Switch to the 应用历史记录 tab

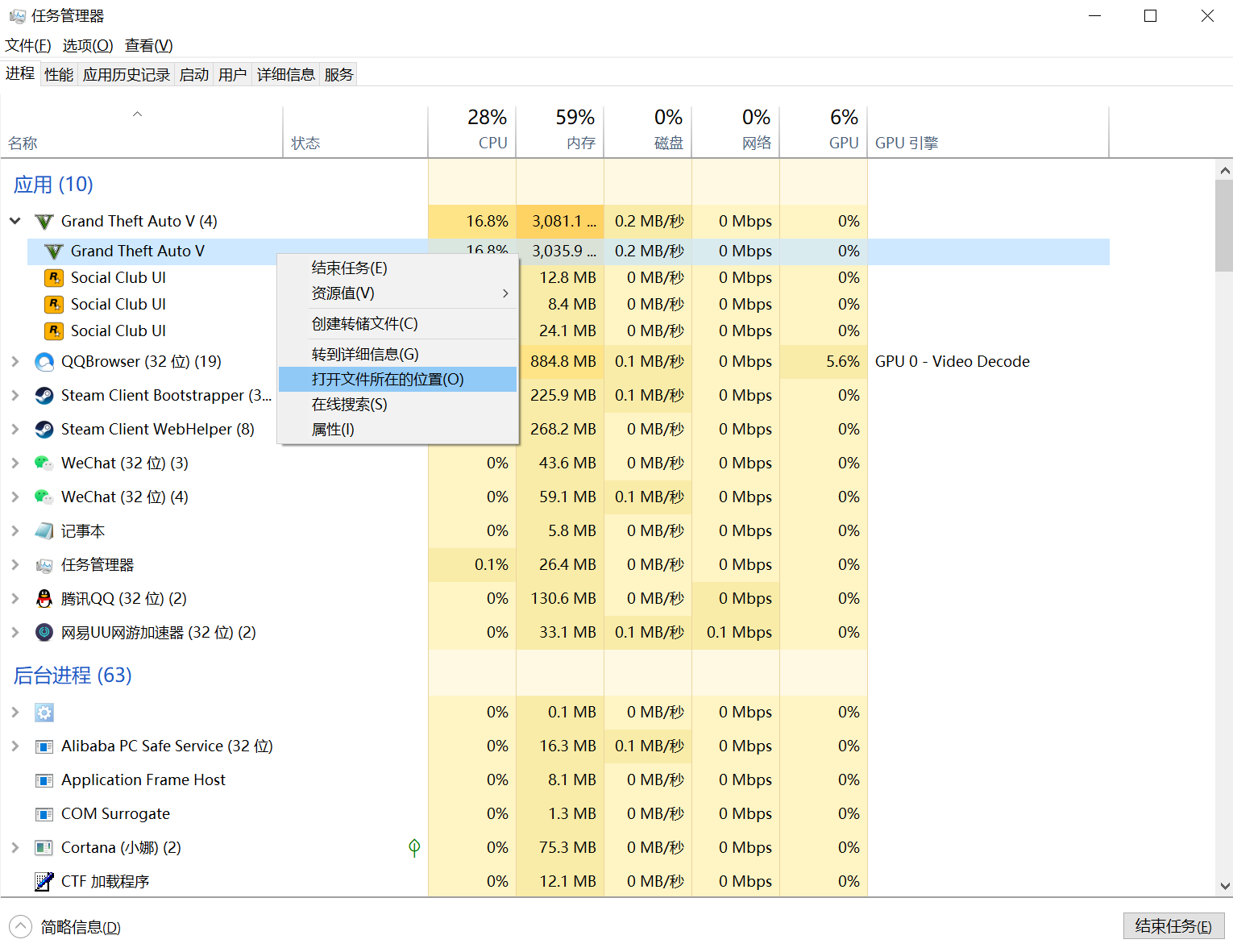127,75
